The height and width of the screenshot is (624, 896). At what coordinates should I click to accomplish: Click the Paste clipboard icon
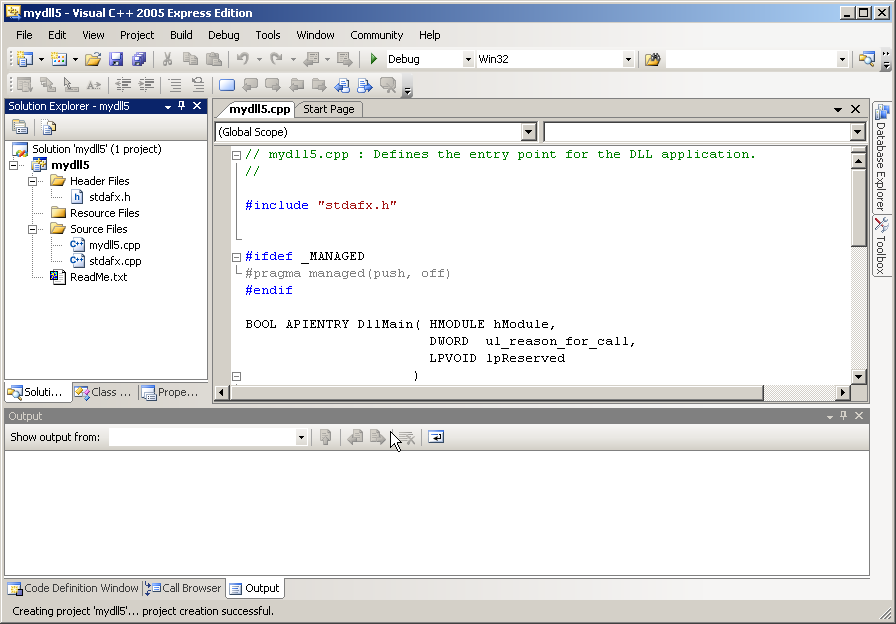[x=214, y=59]
